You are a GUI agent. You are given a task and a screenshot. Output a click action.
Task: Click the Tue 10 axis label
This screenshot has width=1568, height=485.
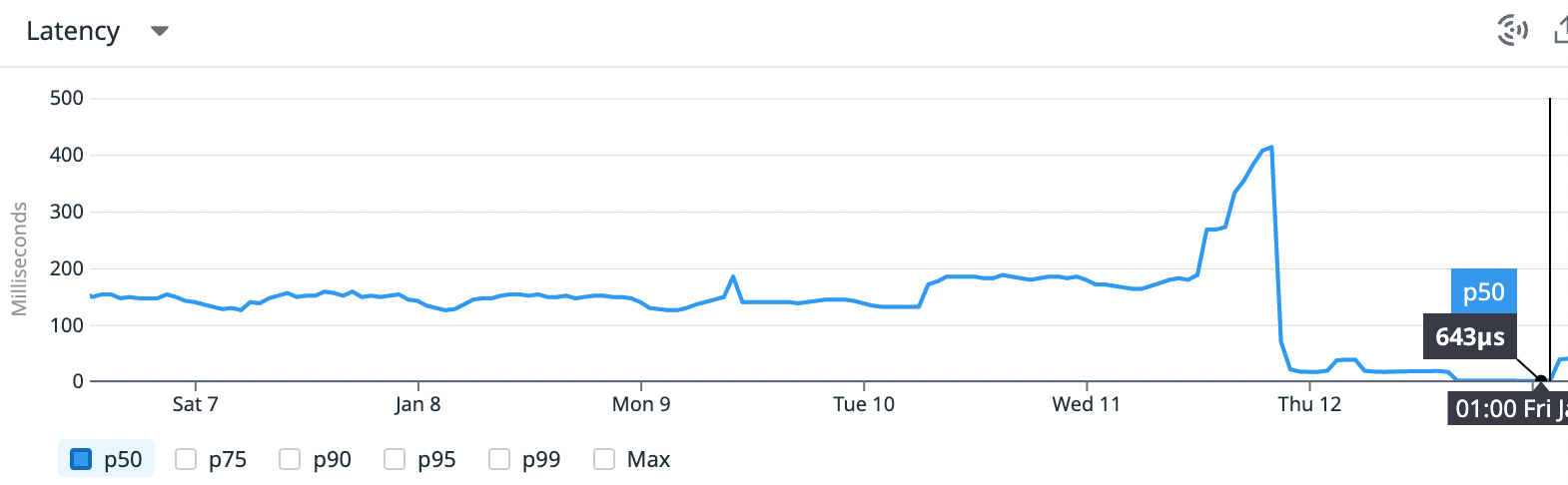pyautogui.click(x=864, y=404)
